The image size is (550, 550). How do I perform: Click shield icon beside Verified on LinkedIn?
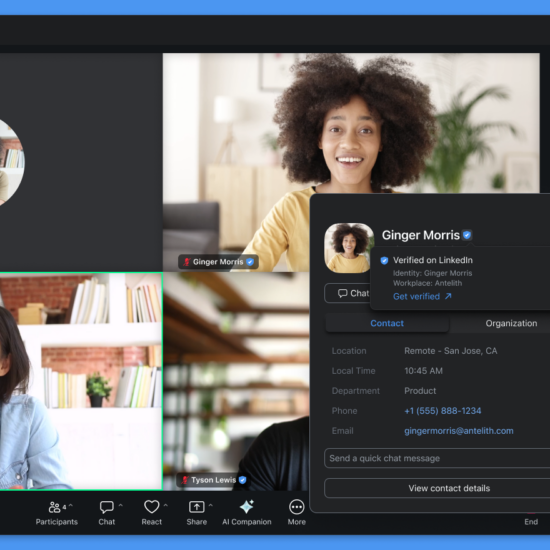[x=384, y=260]
